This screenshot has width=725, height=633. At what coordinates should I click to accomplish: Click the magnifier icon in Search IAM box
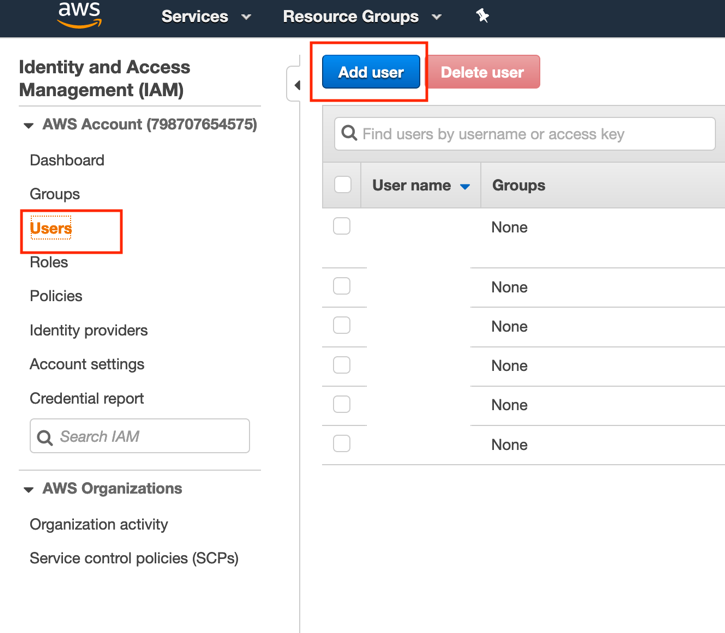tap(45, 437)
